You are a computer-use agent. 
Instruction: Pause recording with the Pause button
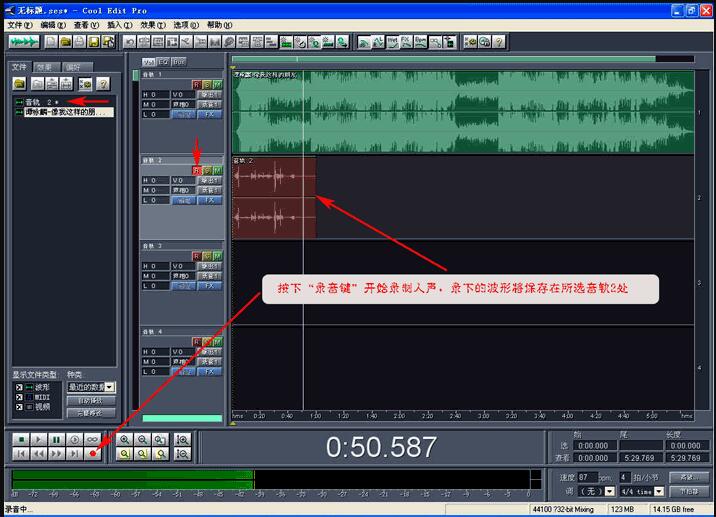coord(57,440)
